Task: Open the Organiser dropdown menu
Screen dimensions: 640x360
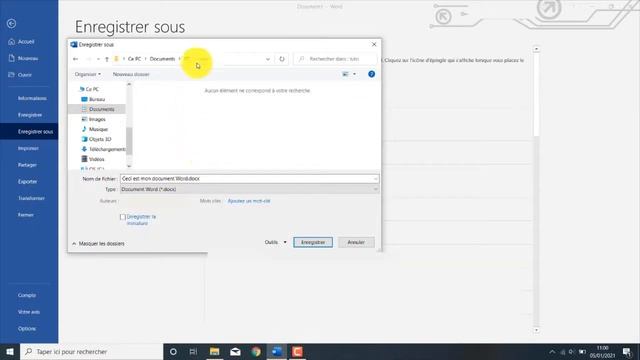Action: 88,74
